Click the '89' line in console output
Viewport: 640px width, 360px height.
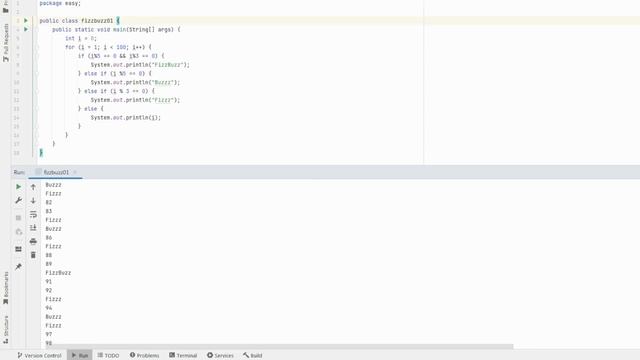coord(49,264)
